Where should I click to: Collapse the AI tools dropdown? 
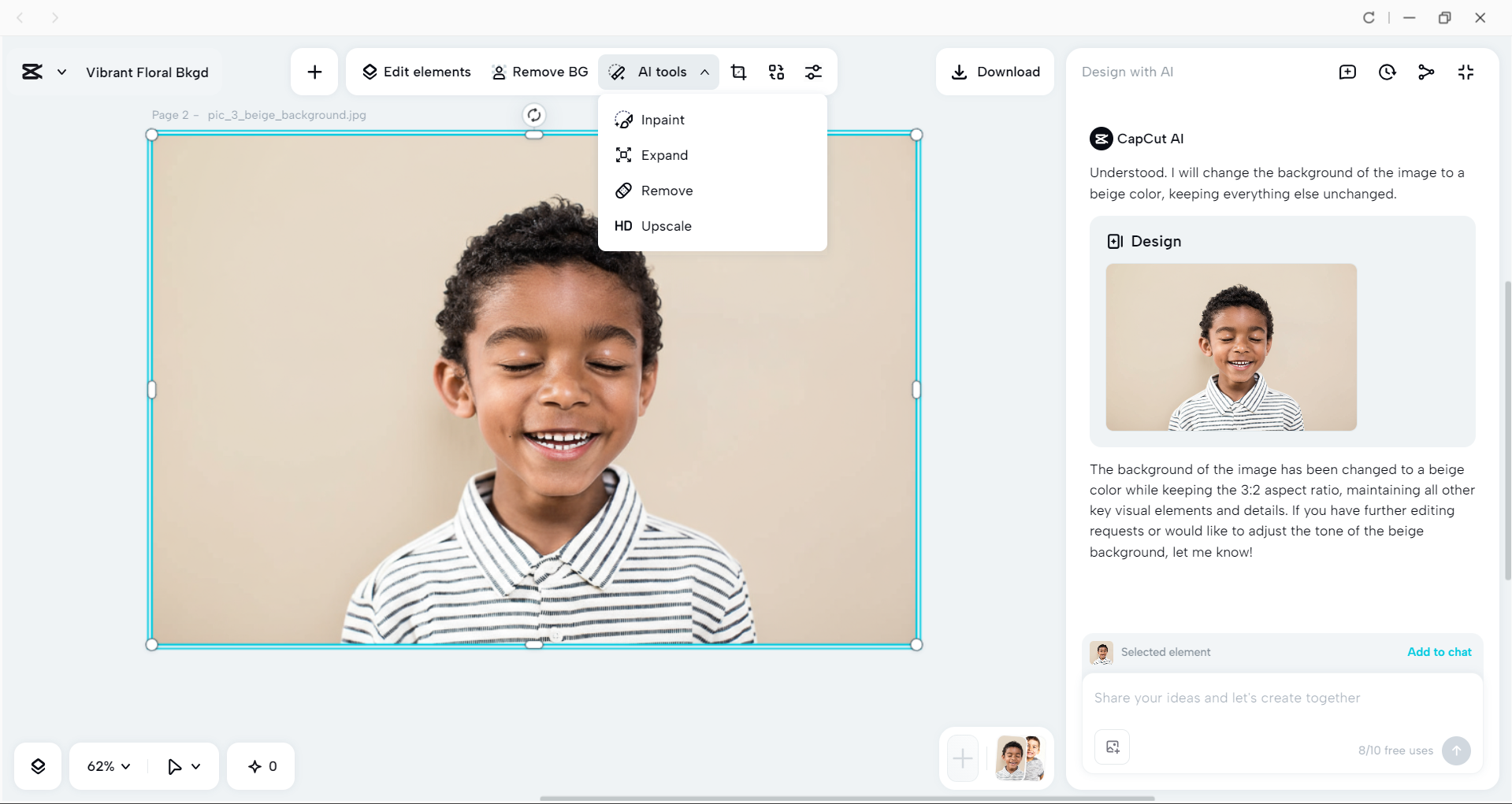[705, 72]
